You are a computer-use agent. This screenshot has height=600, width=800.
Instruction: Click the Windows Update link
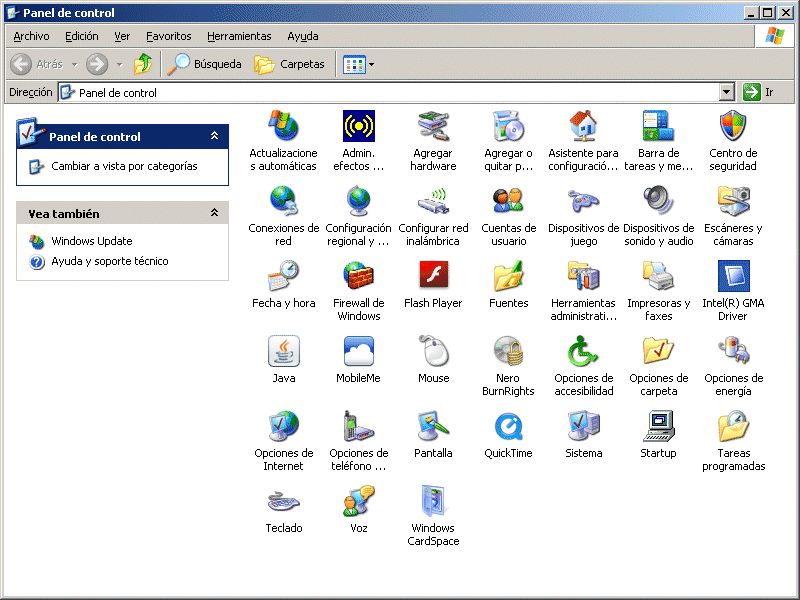pos(91,241)
